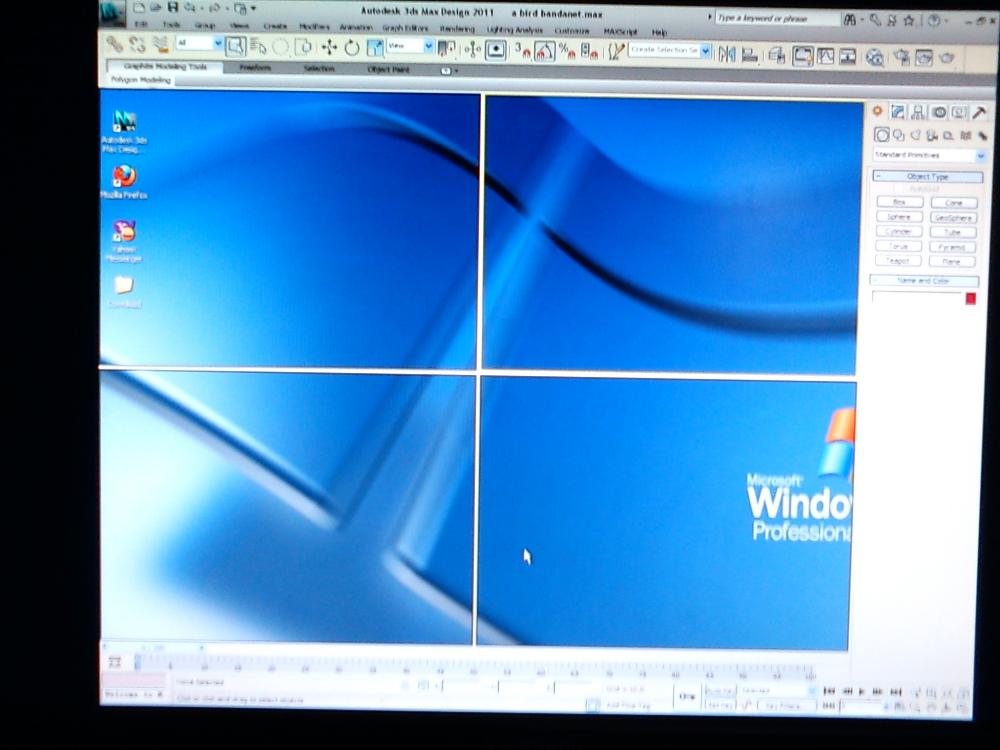
Task: Toggle the Graphite Modeling Tools ribbon icon
Action: click(803, 55)
